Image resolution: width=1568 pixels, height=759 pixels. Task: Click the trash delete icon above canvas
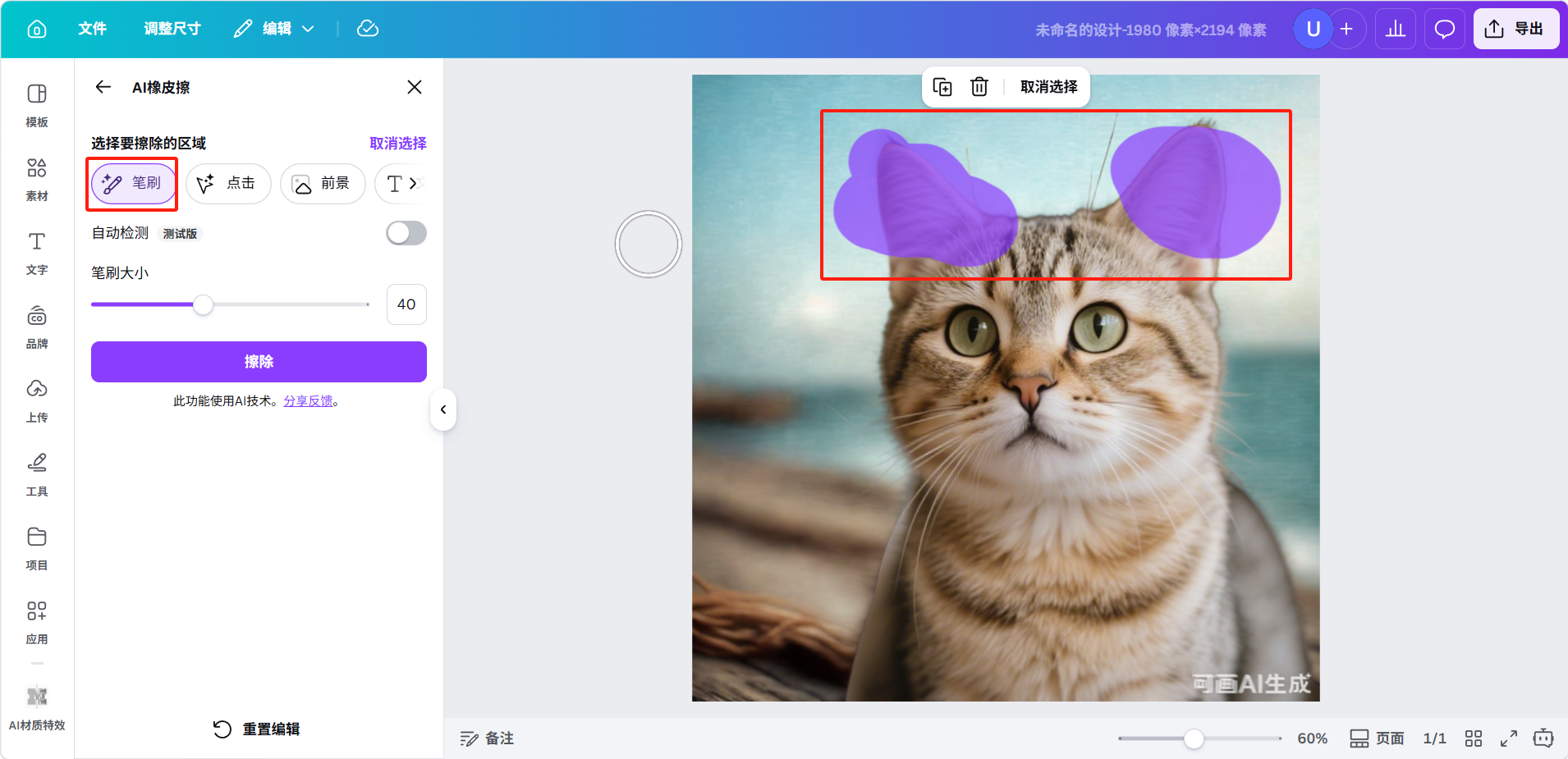click(979, 87)
